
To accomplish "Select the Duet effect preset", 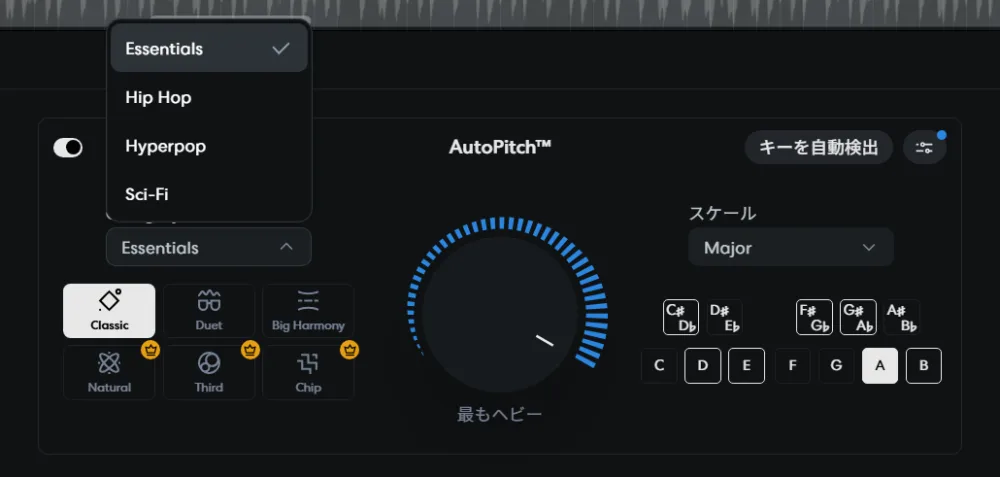I will tap(209, 311).
